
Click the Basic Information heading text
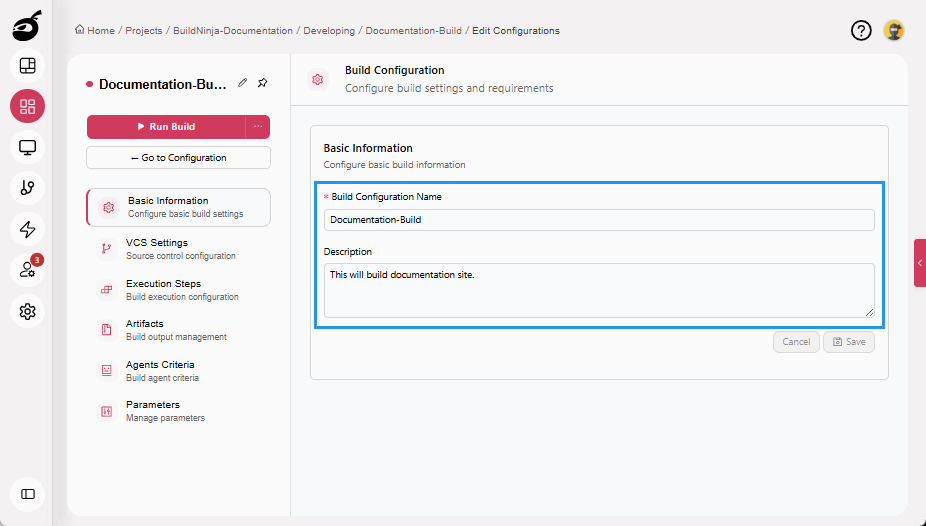click(x=368, y=148)
